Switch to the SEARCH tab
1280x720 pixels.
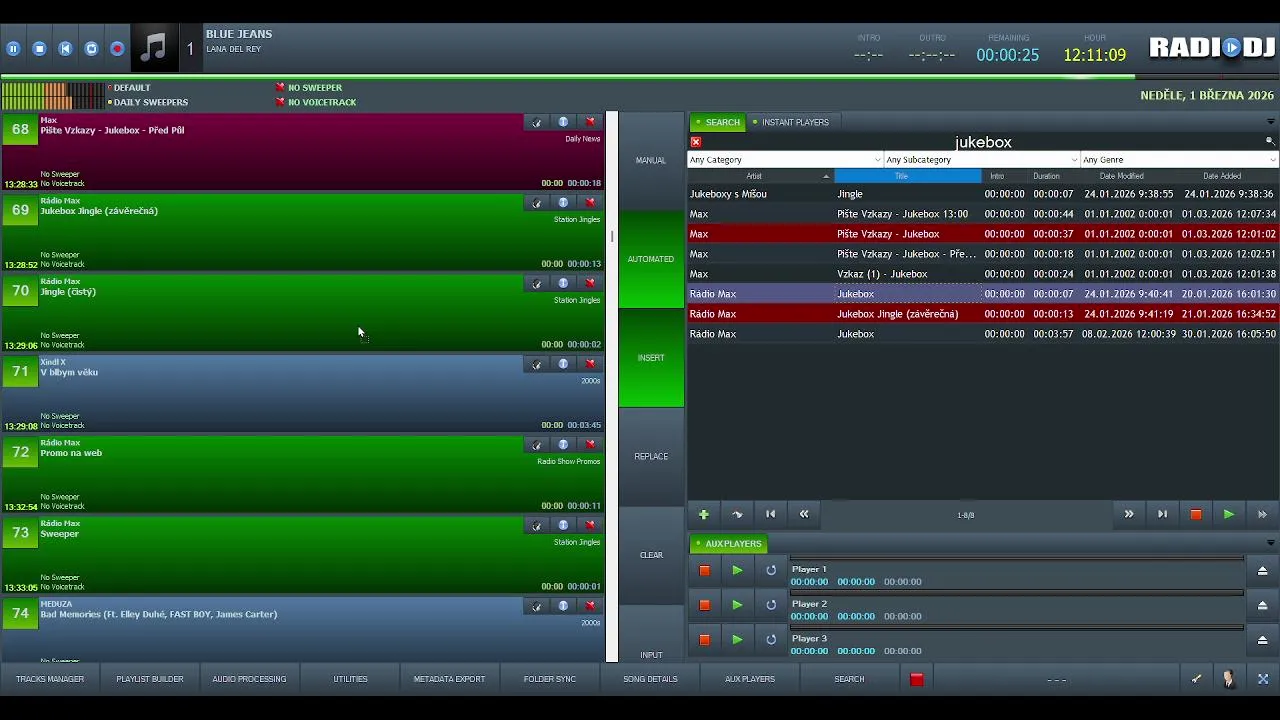[x=718, y=122]
